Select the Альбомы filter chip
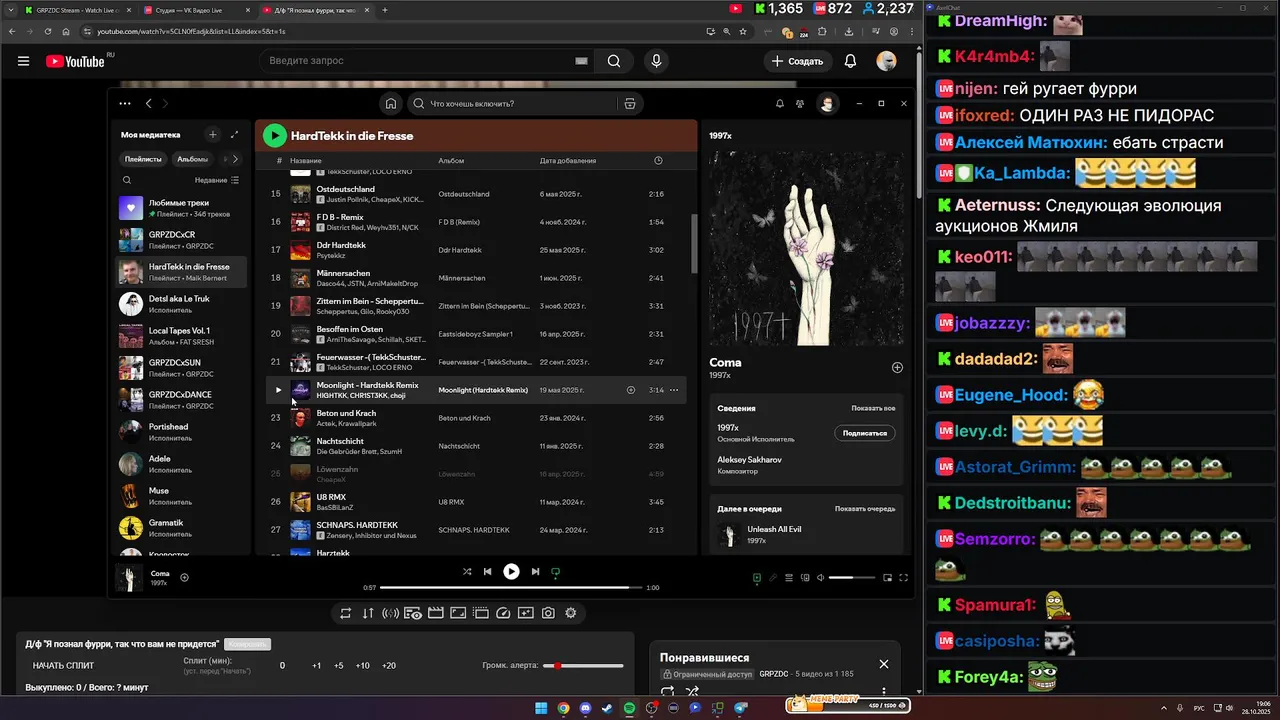This screenshot has height=720, width=1280. pyautogui.click(x=192, y=159)
